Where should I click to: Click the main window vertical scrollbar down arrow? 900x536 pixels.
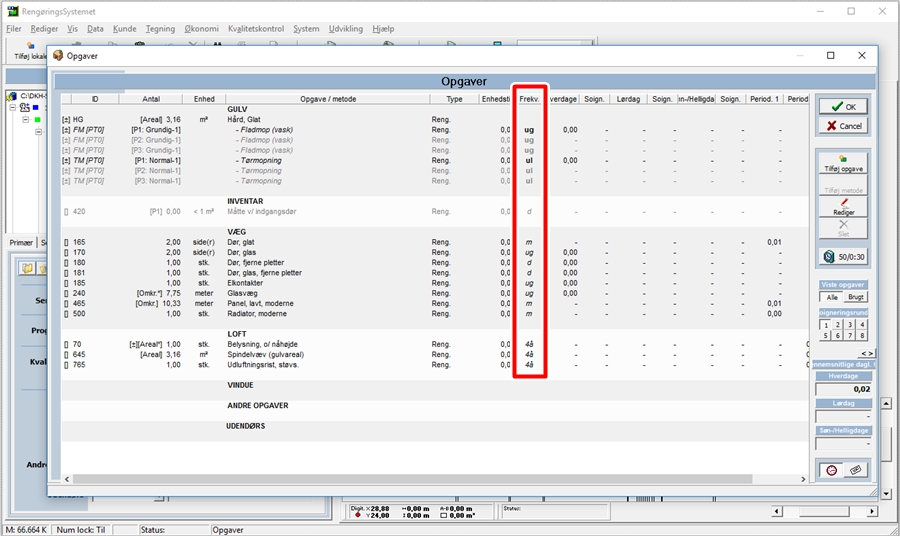[x=887, y=494]
